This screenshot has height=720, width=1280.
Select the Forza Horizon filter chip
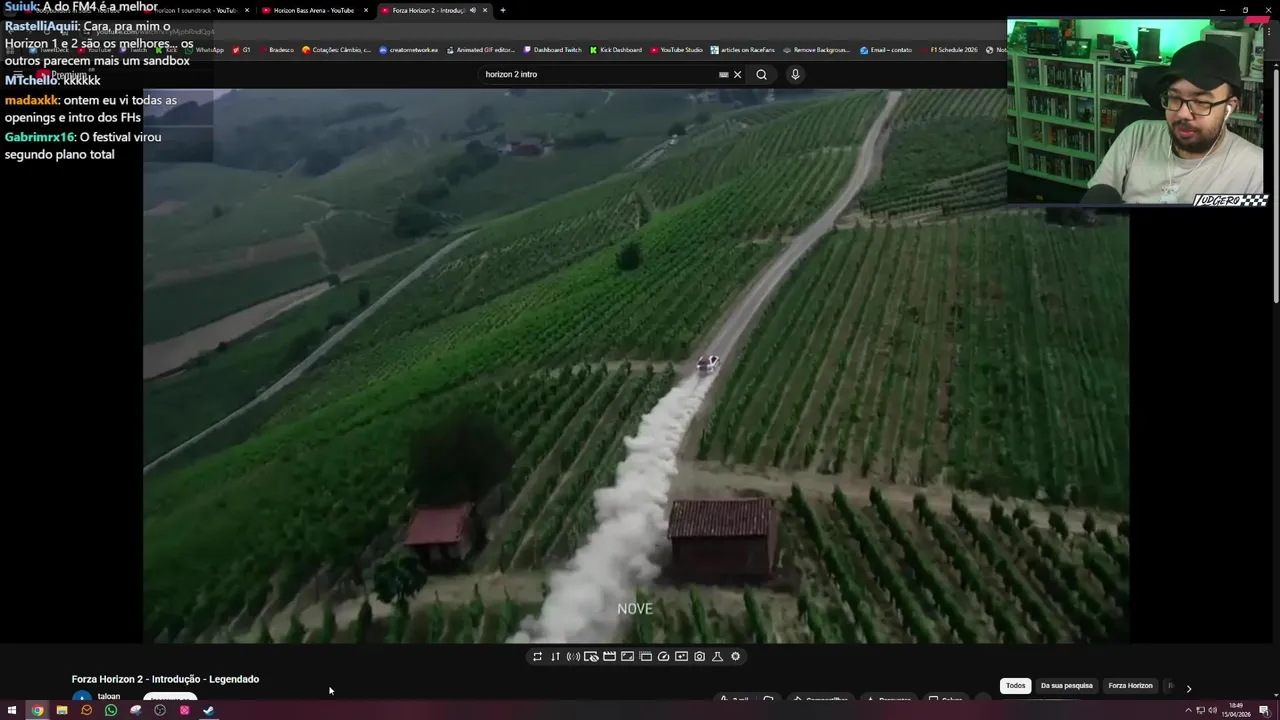pos(1130,686)
